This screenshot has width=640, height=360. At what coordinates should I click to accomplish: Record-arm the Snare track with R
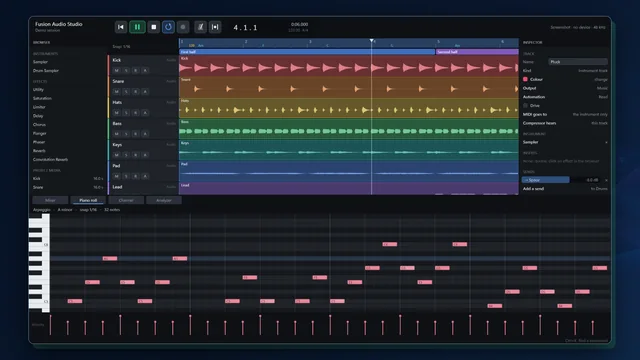(136, 91)
